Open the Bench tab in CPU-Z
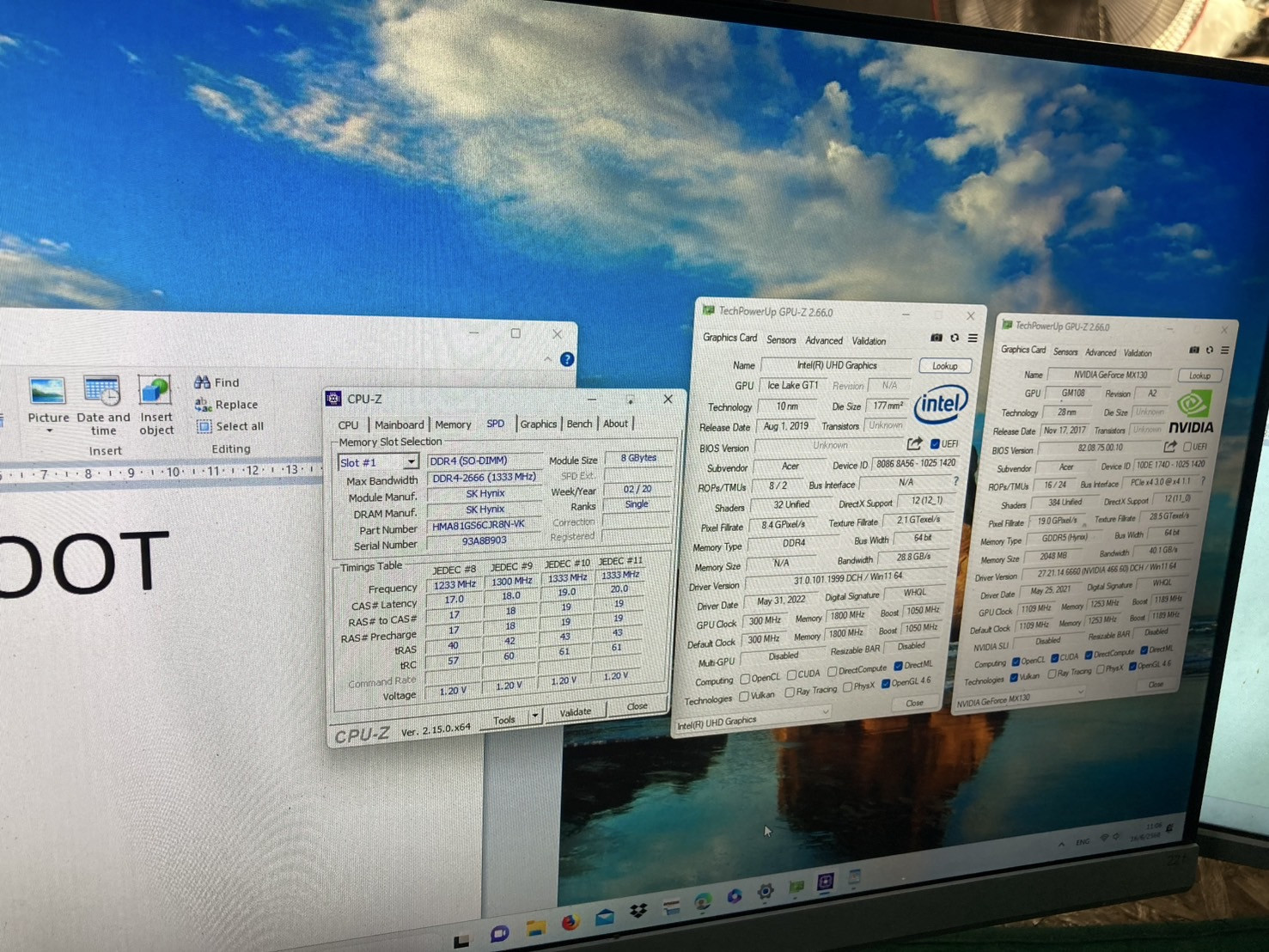The height and width of the screenshot is (952, 1269). [x=579, y=424]
